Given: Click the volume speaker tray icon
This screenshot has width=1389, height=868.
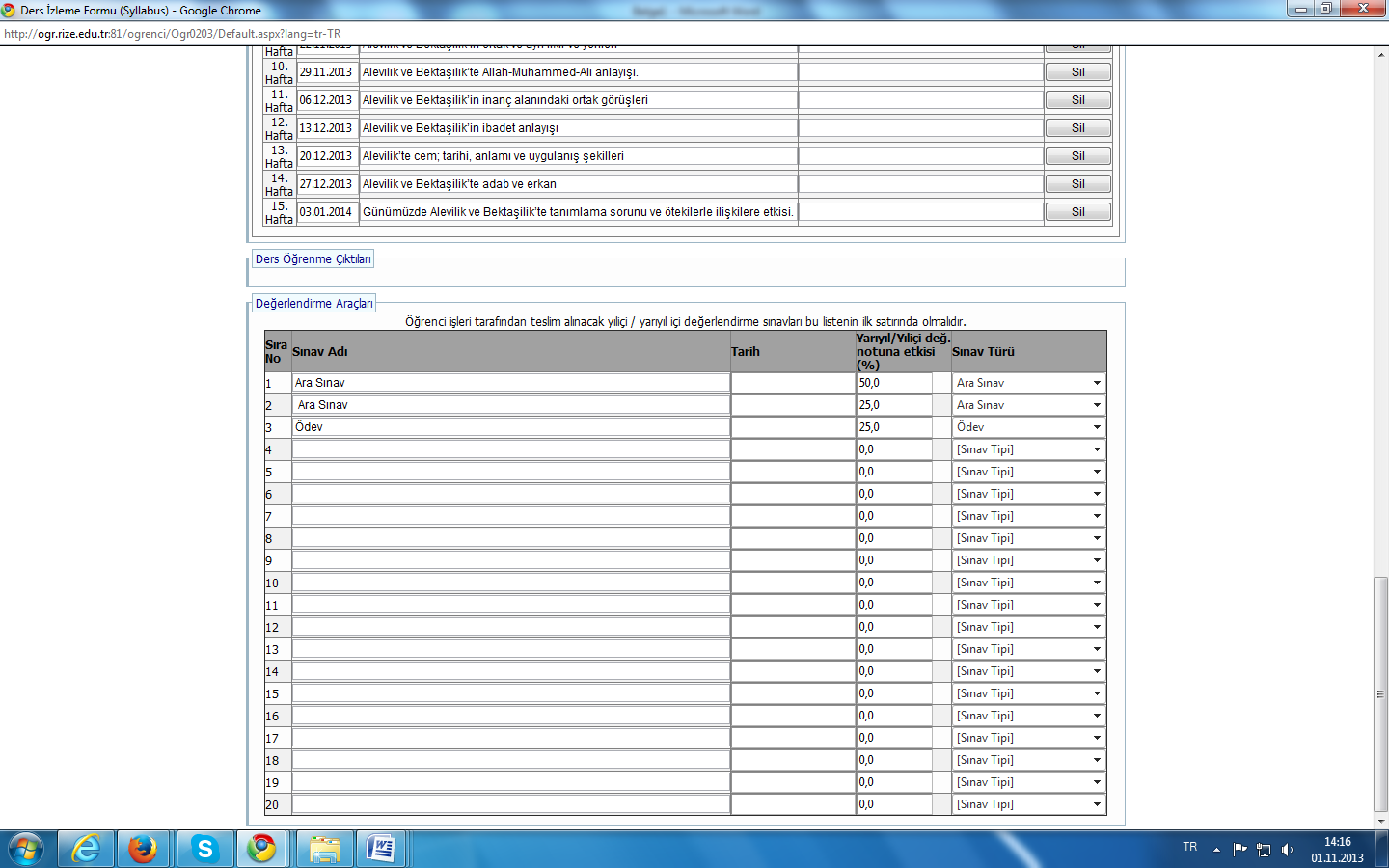Looking at the screenshot, I should (x=1287, y=850).
